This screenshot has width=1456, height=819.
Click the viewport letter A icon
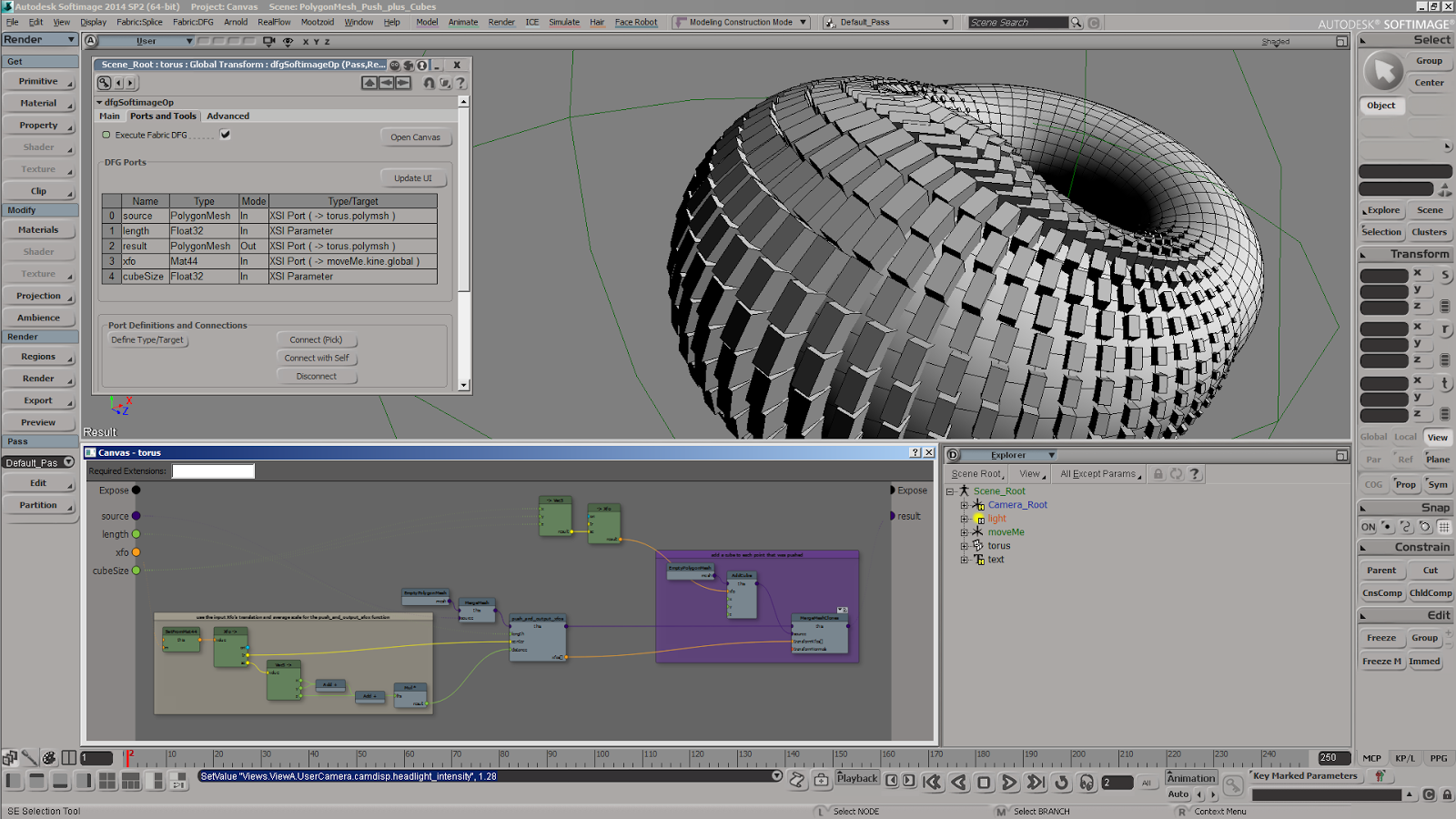(90, 41)
